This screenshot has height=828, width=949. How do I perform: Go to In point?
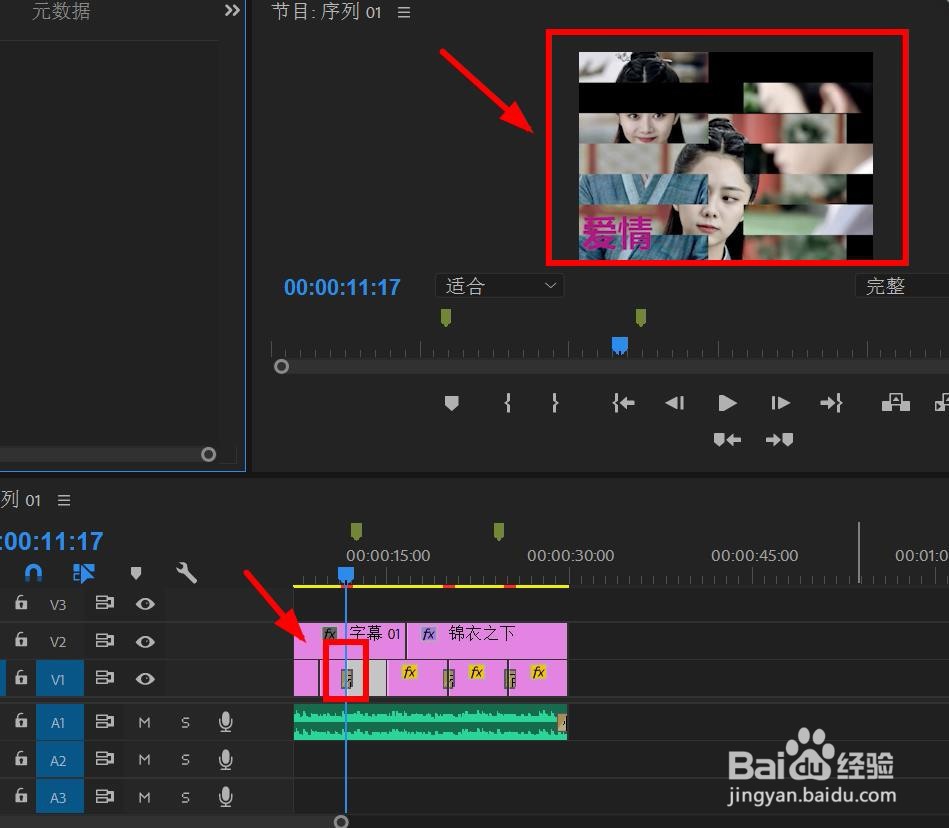[623, 403]
